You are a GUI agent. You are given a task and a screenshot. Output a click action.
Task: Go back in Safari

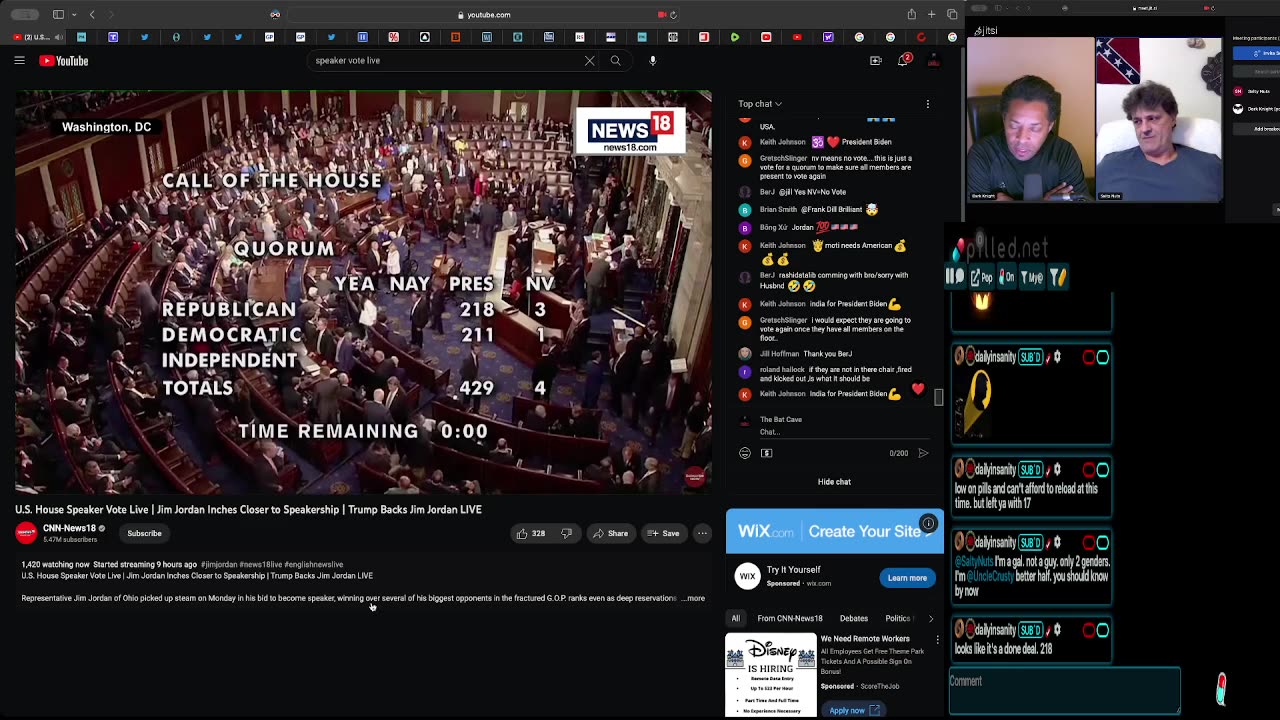pos(92,15)
